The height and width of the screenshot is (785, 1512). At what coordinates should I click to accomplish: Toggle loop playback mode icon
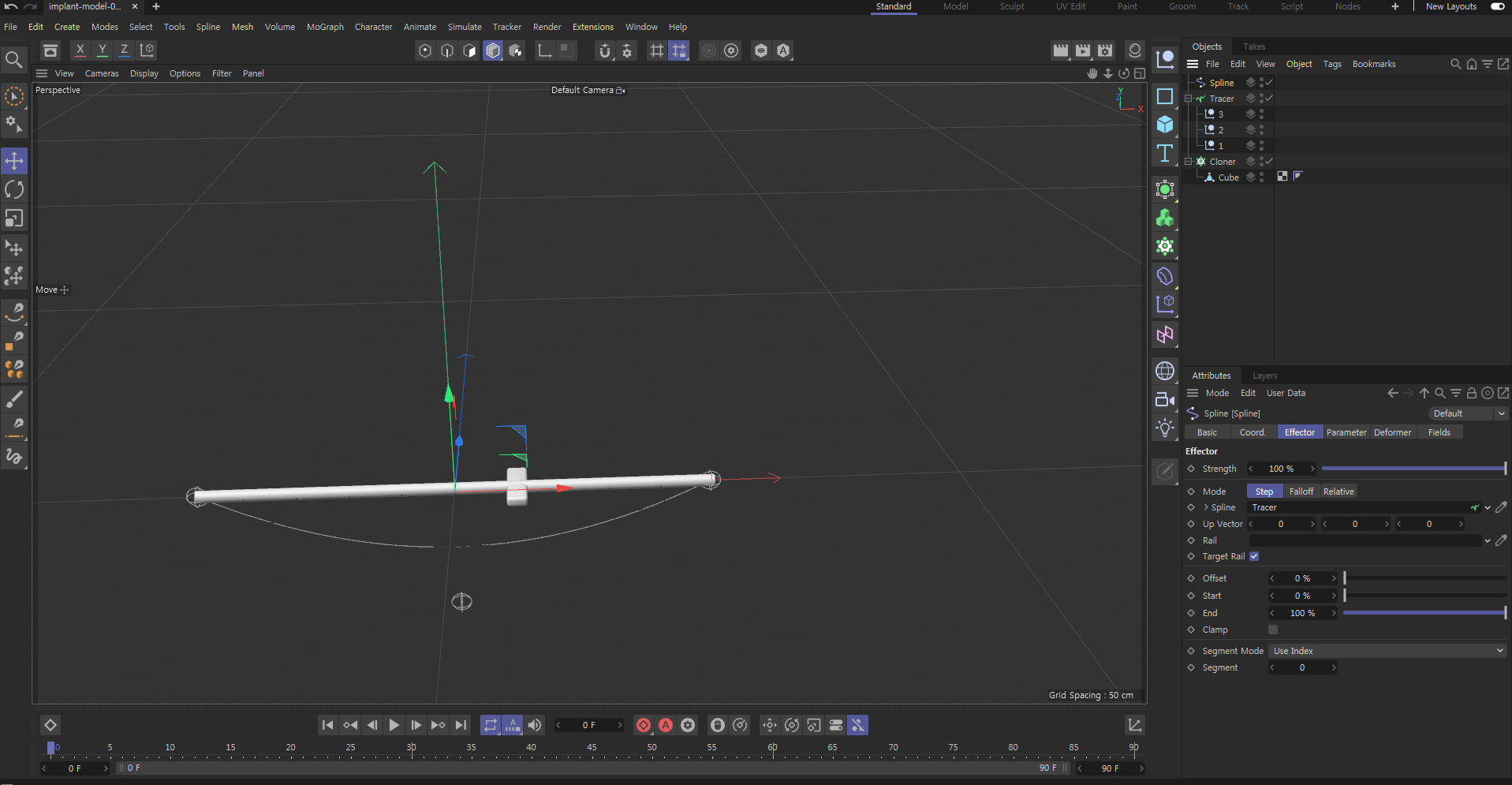(x=491, y=725)
